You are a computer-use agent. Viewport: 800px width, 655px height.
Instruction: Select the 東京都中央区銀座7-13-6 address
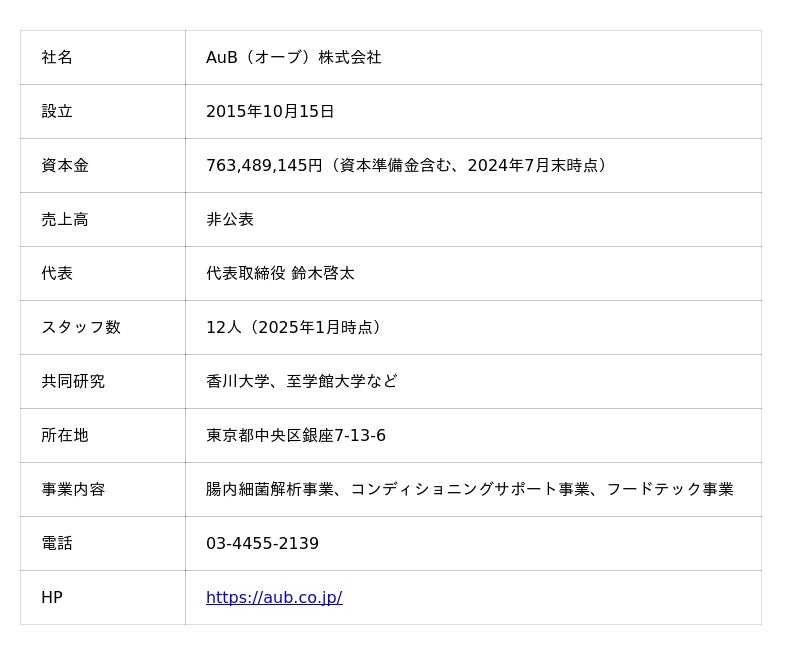(x=296, y=436)
